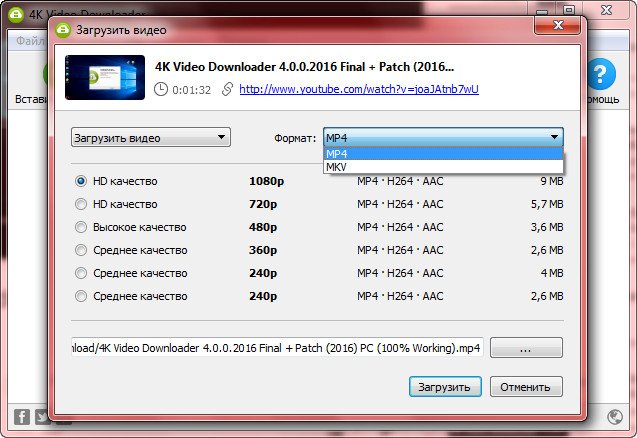Click the Help question mark icon in main window
This screenshot has width=637, height=438.
pos(601,74)
